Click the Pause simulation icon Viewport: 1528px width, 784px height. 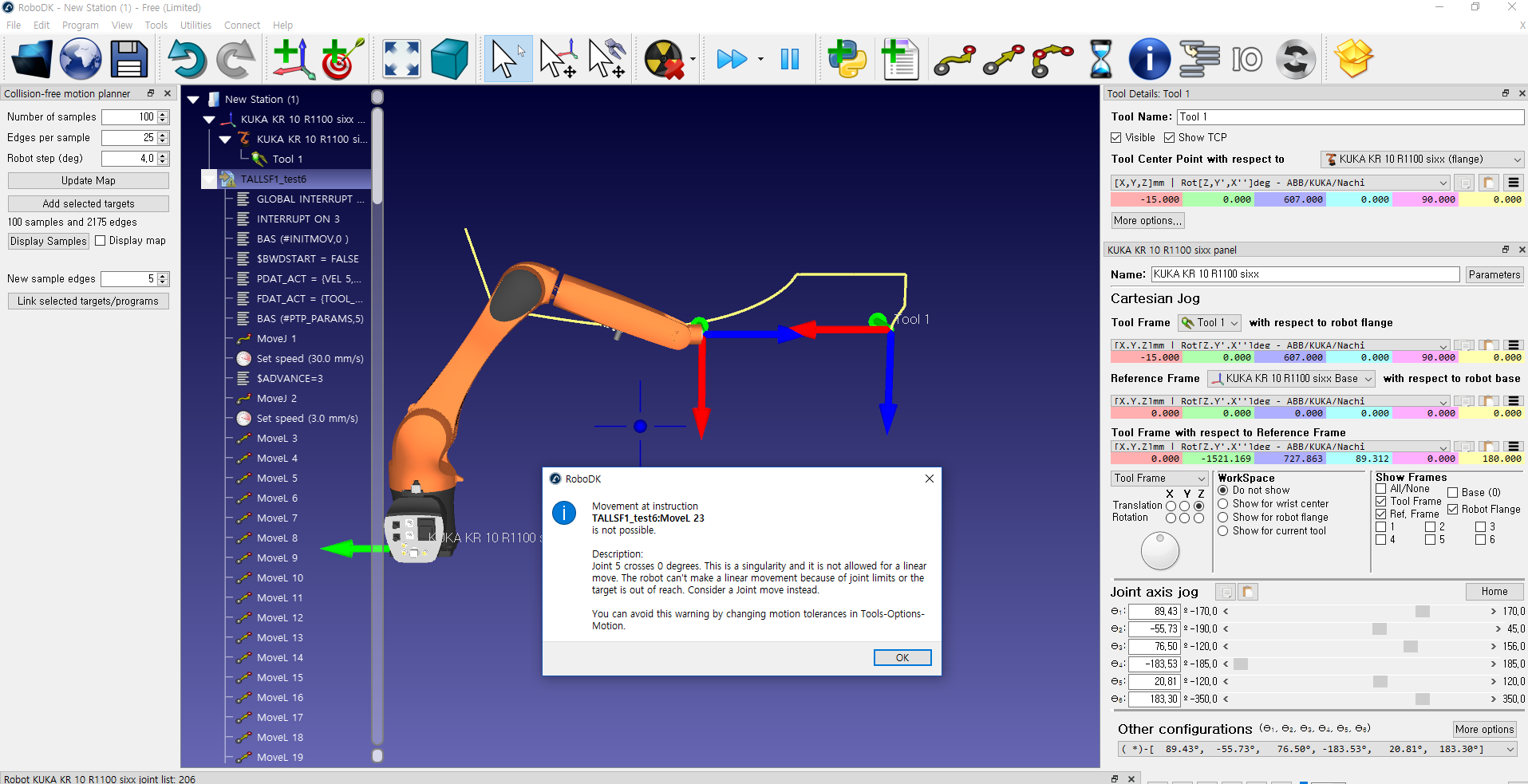click(789, 59)
